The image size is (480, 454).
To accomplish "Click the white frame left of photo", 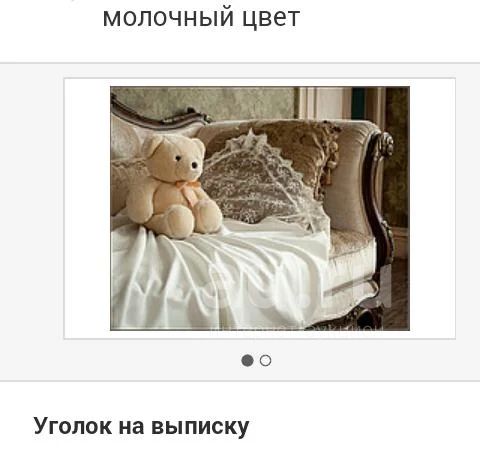I will pos(87,208).
